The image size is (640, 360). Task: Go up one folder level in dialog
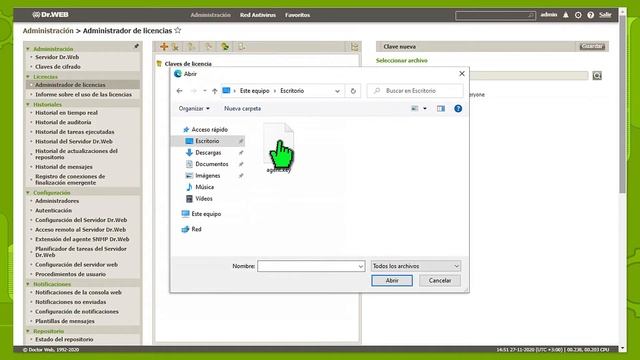tap(215, 91)
